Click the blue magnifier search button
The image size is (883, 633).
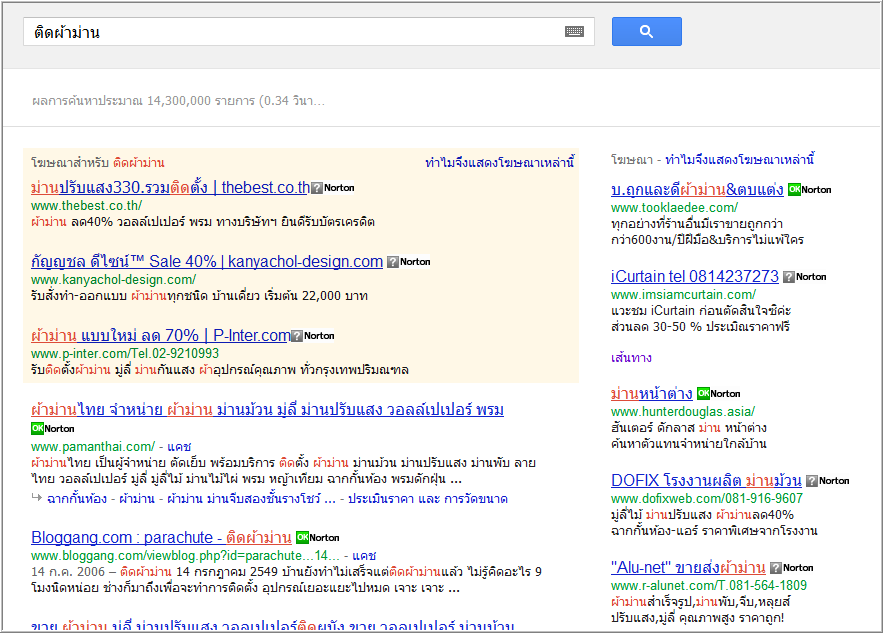tap(646, 32)
